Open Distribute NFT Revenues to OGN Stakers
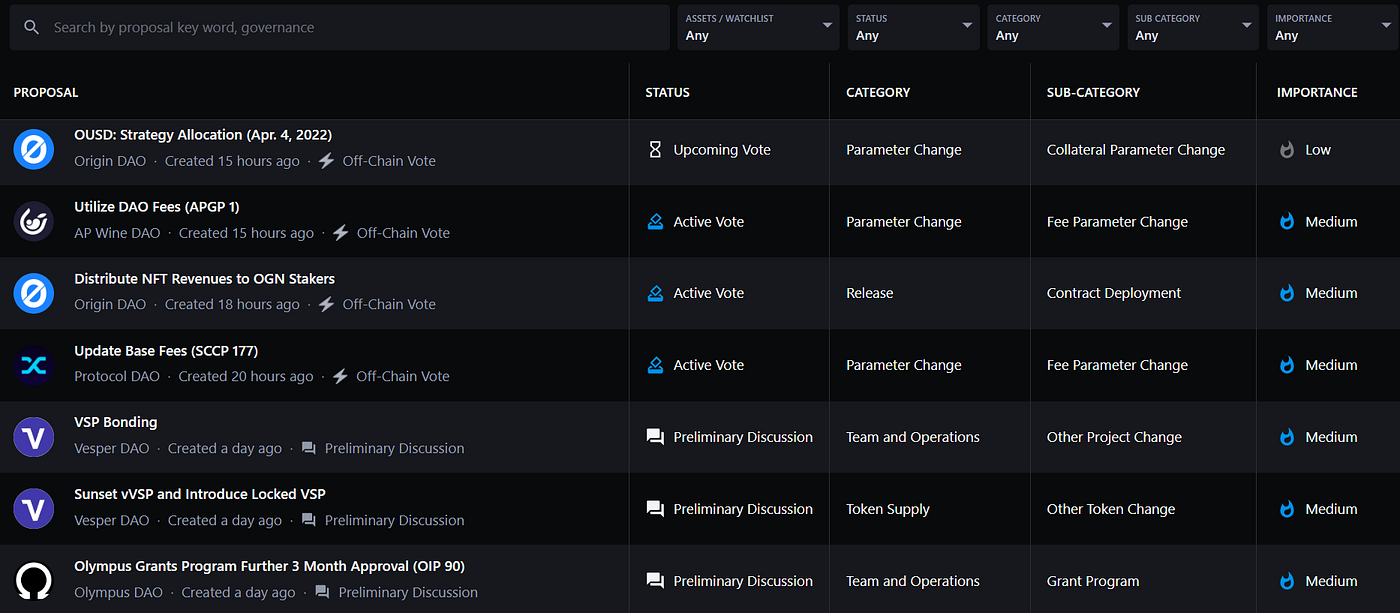The image size is (1400, 613). tap(204, 279)
